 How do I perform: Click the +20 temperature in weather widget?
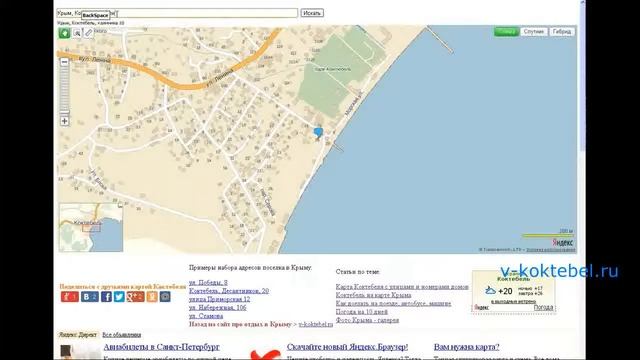pyautogui.click(x=505, y=291)
